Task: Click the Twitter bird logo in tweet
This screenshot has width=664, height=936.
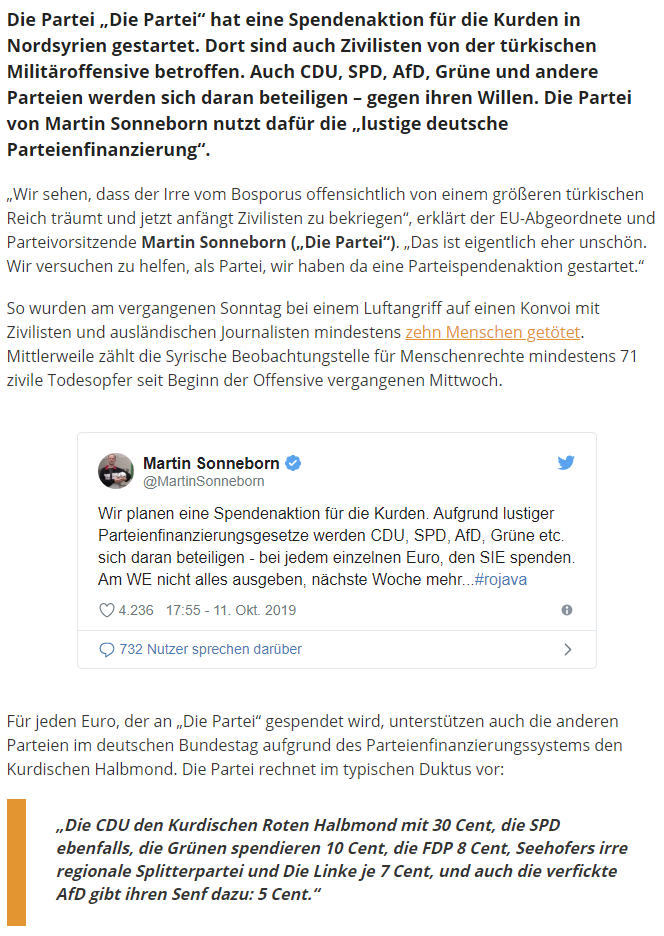Action: tap(565, 463)
